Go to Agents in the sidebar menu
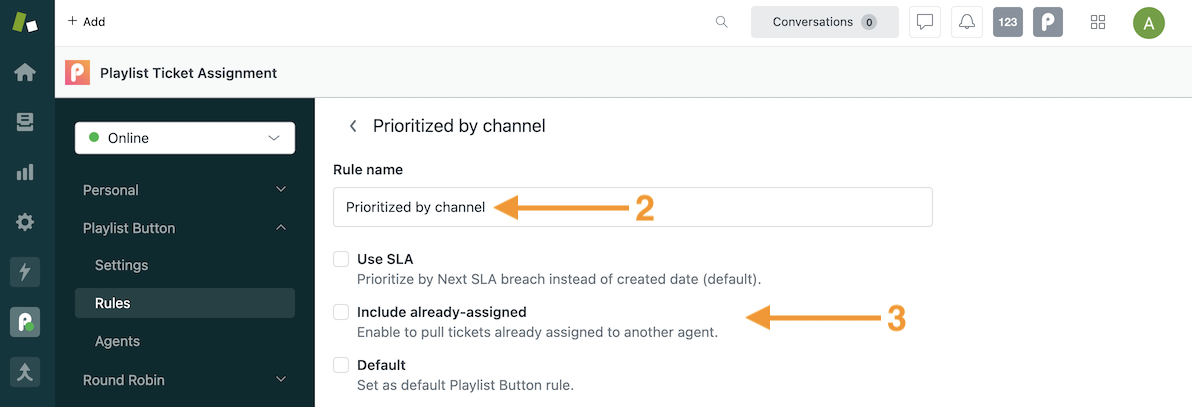The height and width of the screenshot is (407, 1192). pyautogui.click(x=117, y=341)
